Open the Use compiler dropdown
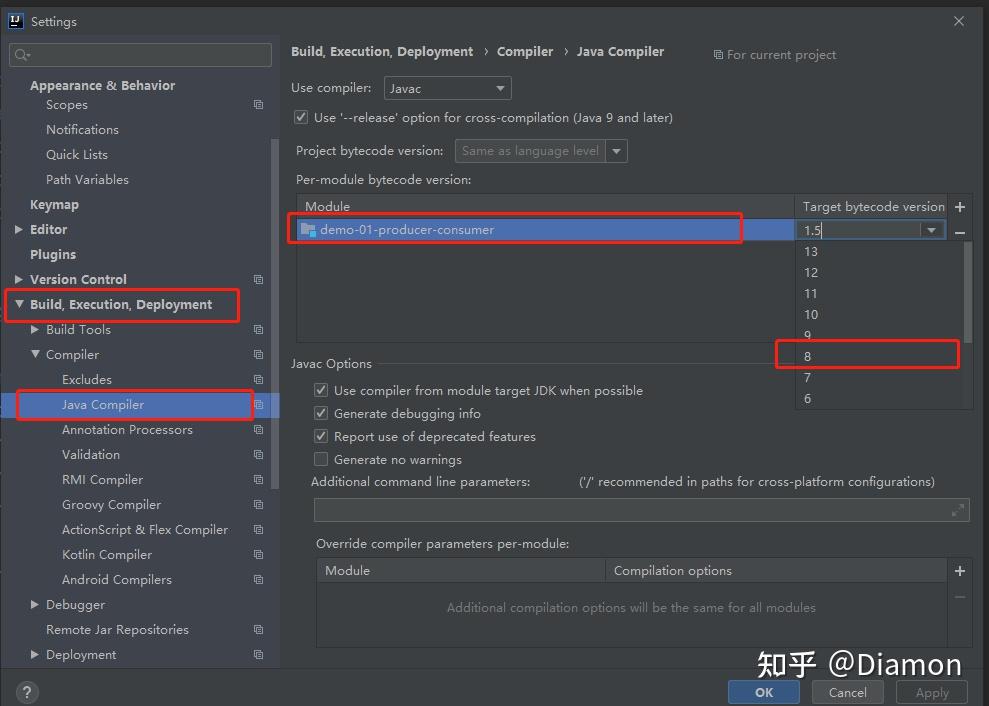Screen dimensions: 989x706 446,87
